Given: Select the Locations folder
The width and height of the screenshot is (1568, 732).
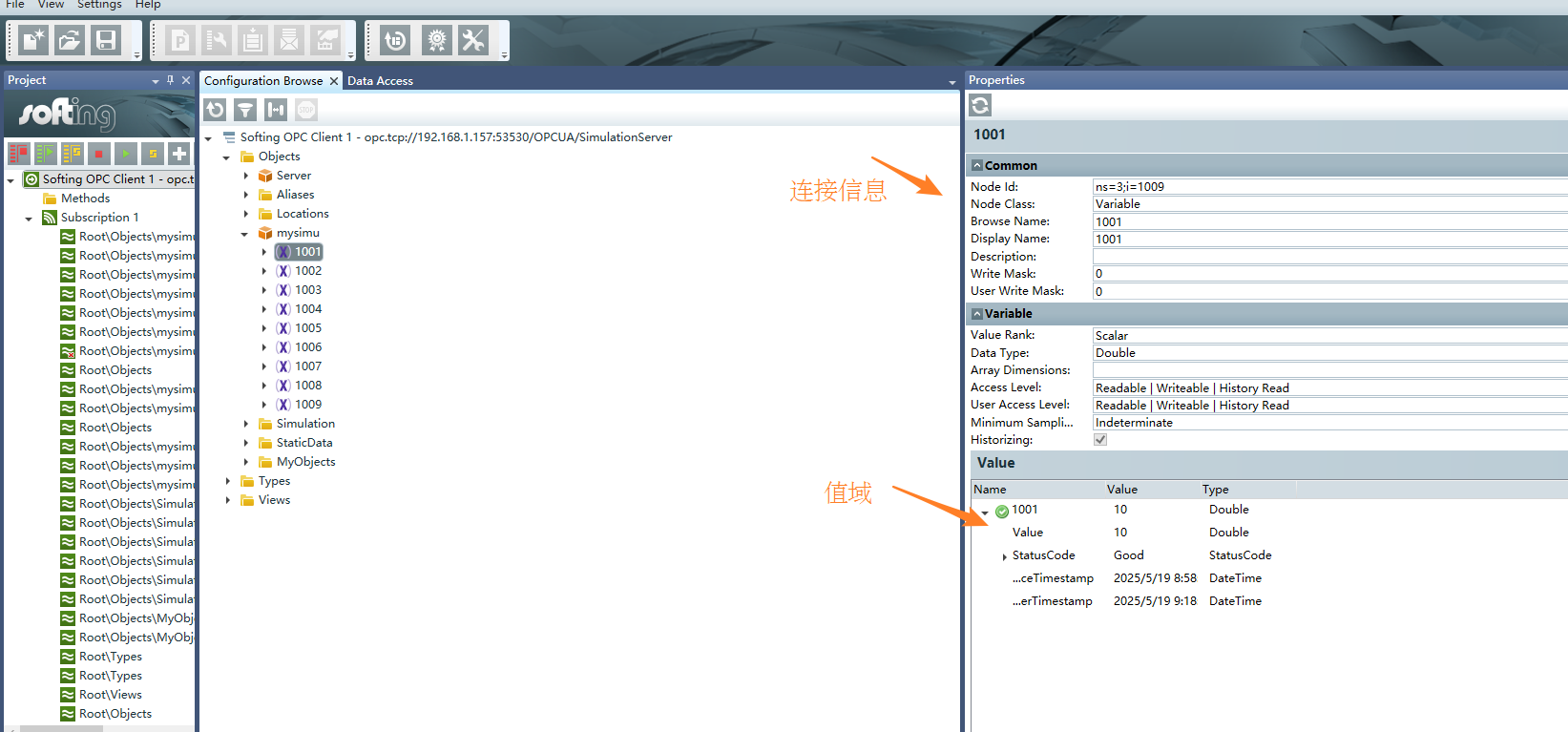Looking at the screenshot, I should coord(294,214).
